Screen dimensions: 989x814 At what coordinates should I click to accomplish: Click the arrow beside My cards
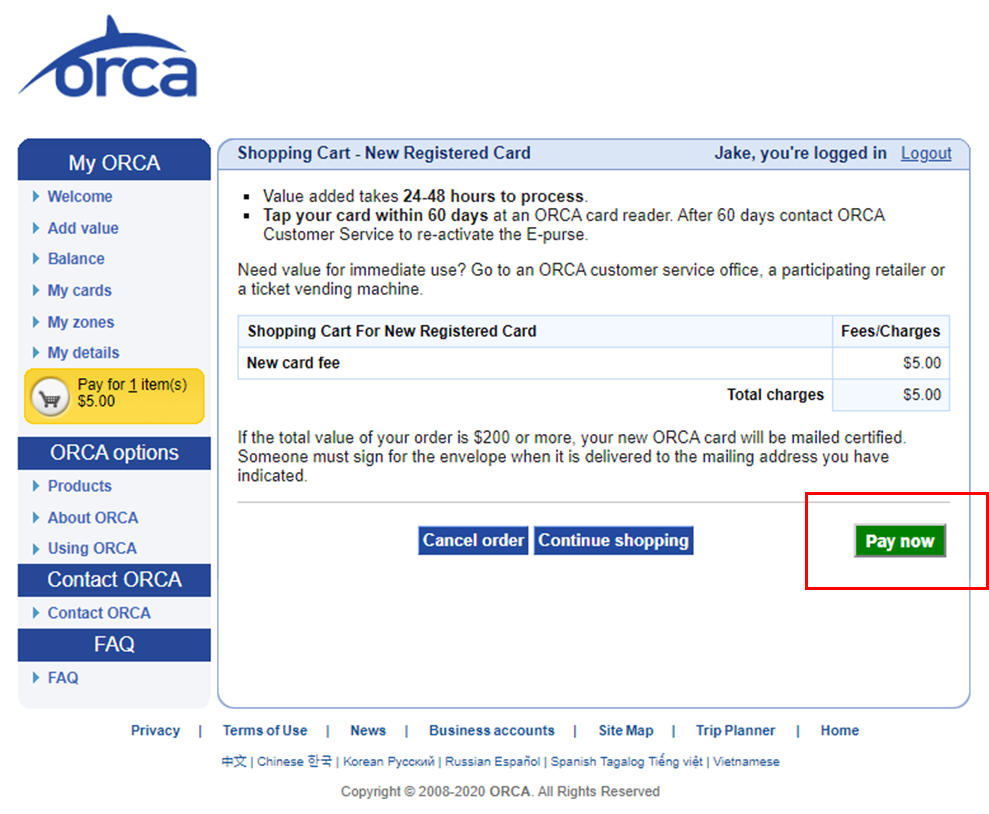pos(36,290)
